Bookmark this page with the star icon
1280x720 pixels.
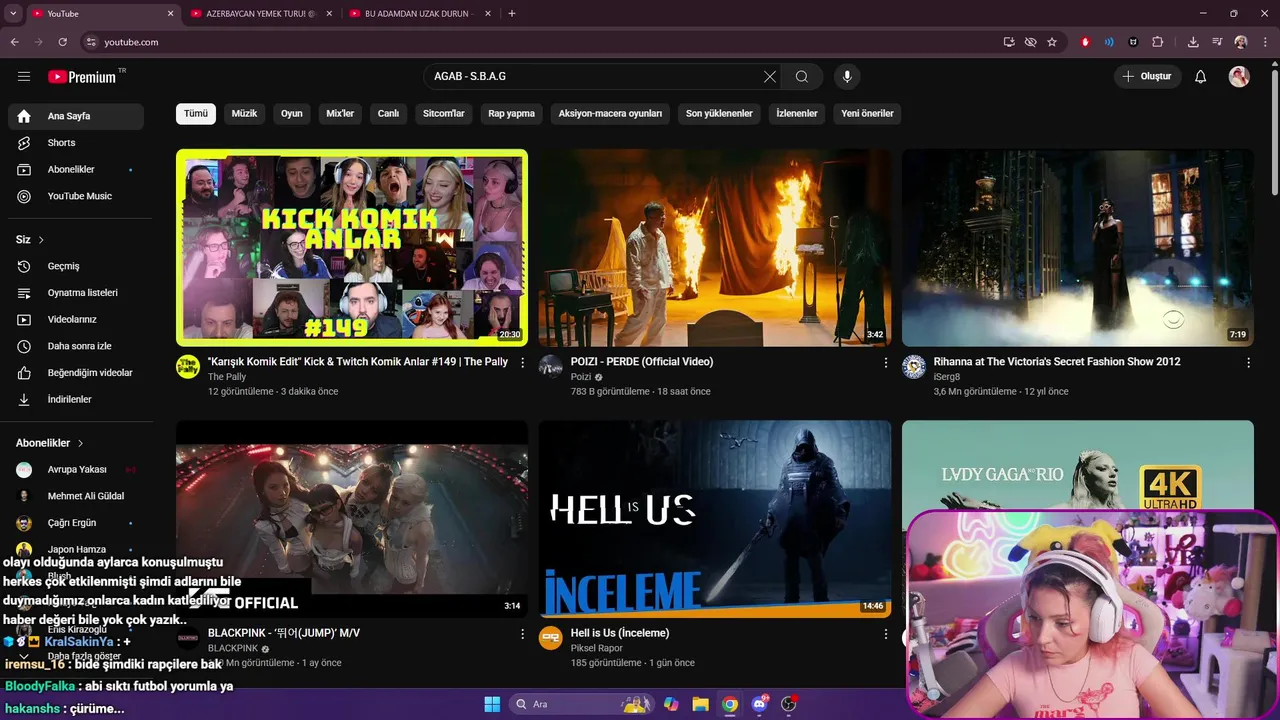[x=1052, y=42]
